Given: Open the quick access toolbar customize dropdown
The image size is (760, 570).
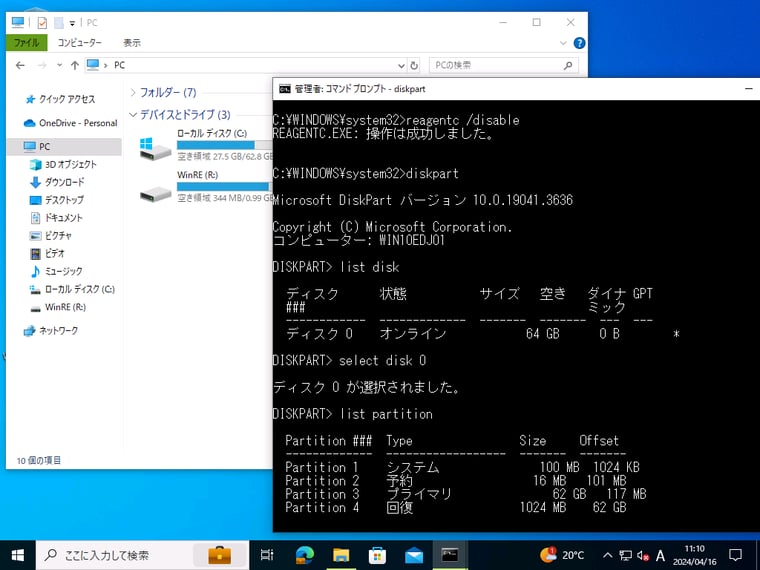Looking at the screenshot, I should pos(72,23).
